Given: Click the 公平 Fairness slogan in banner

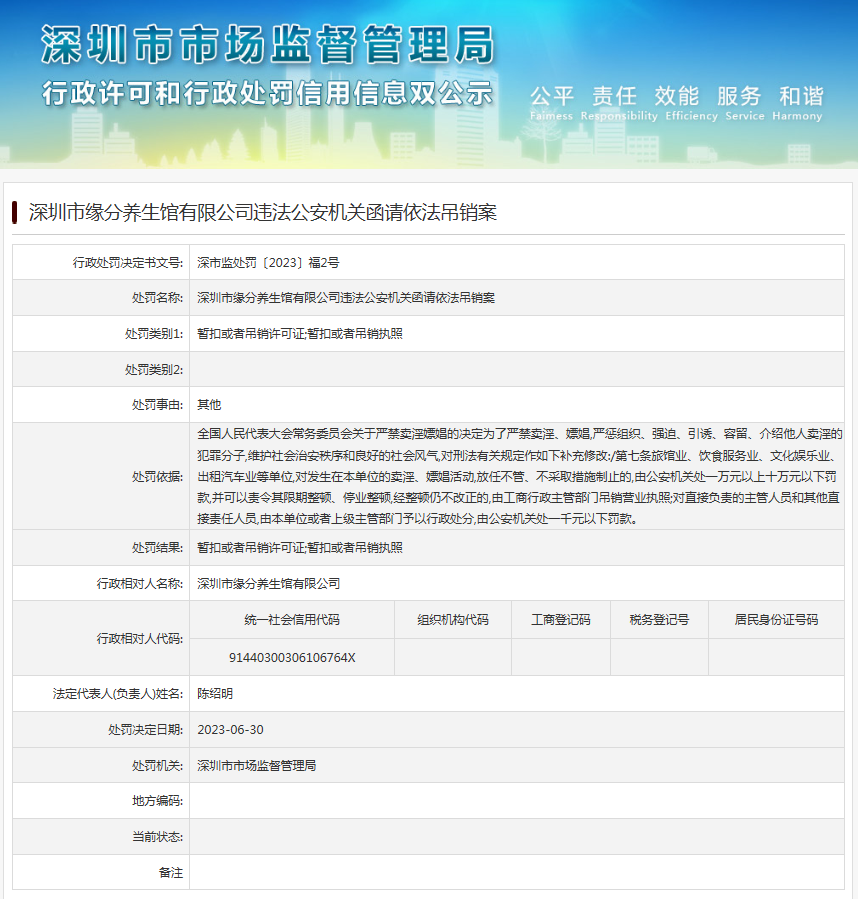Looking at the screenshot, I should point(552,103).
